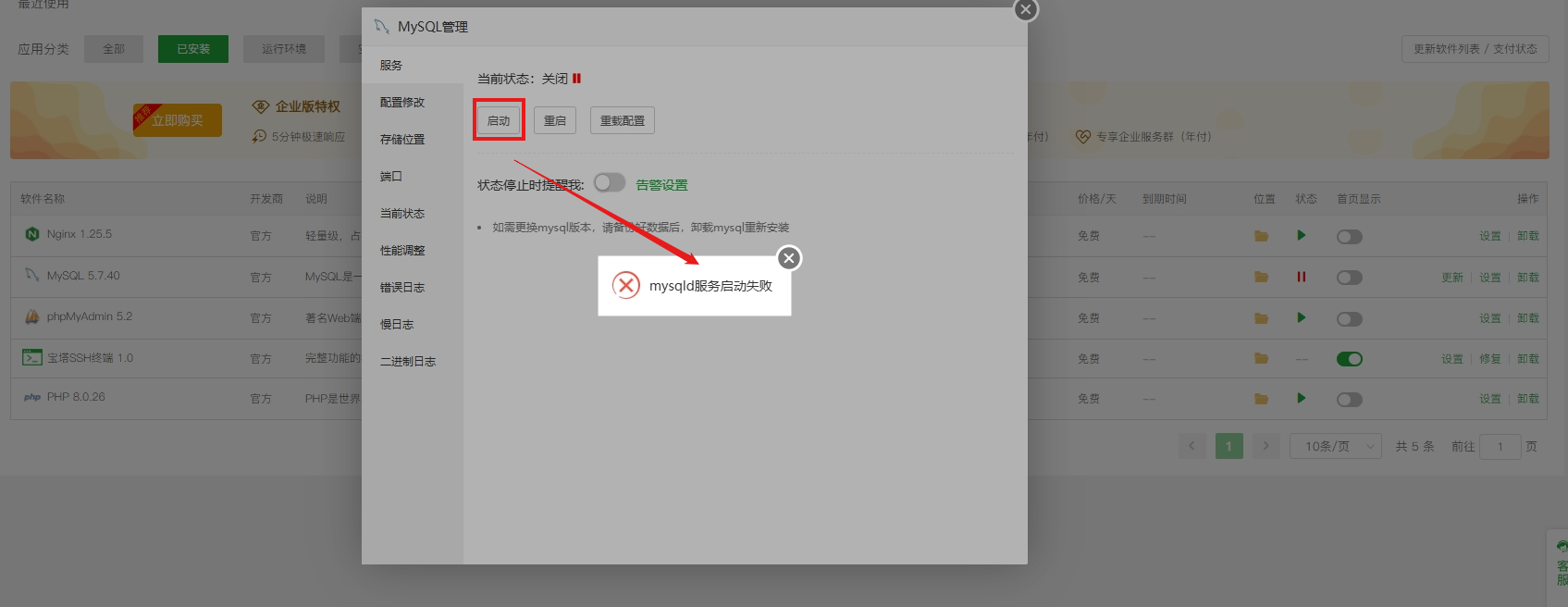Click the 宝塔SSH终端 terminal icon
Viewport: 1568px width, 607px height.
coord(32,357)
